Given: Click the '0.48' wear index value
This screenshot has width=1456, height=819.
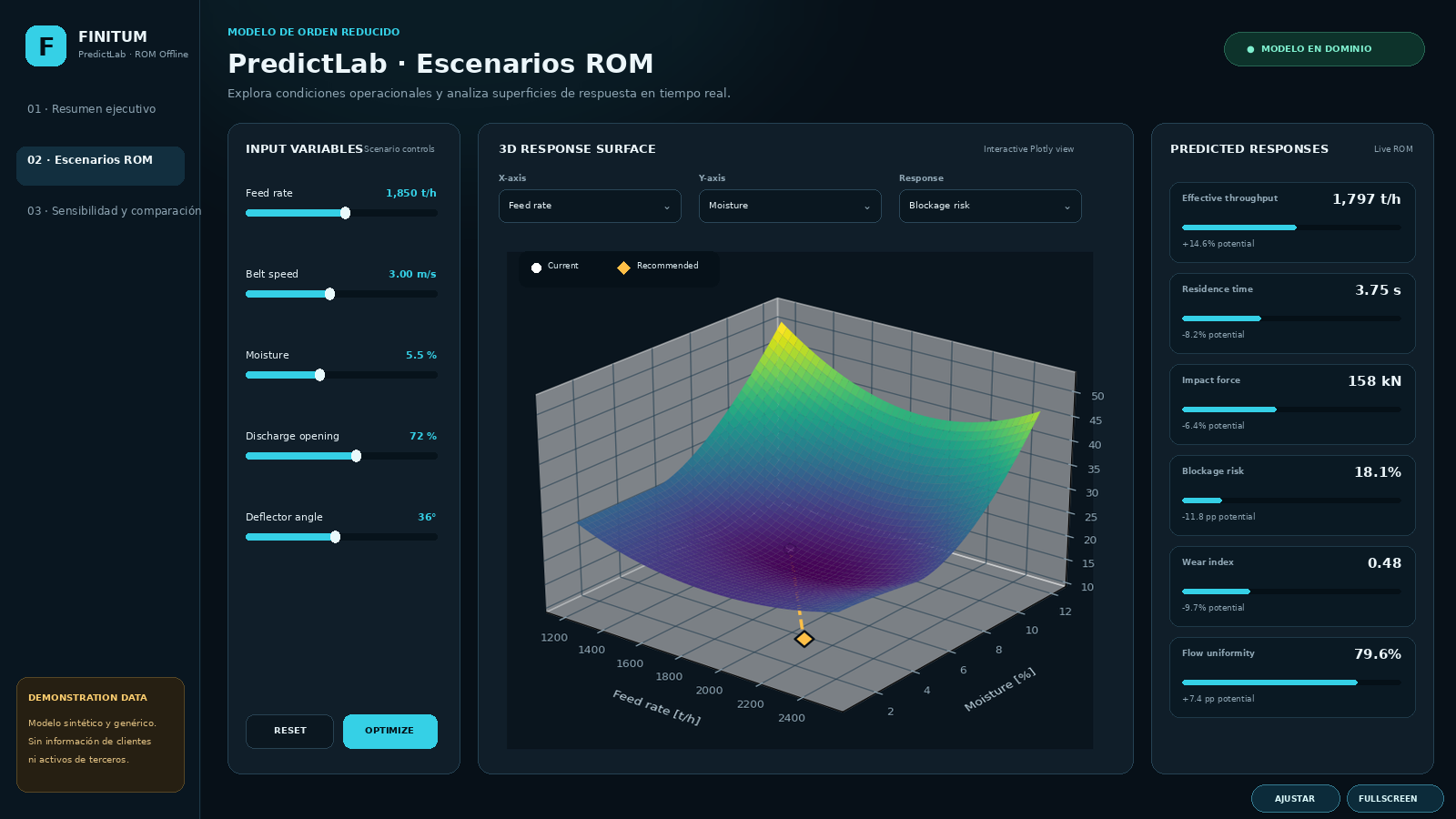Looking at the screenshot, I should point(1384,563).
